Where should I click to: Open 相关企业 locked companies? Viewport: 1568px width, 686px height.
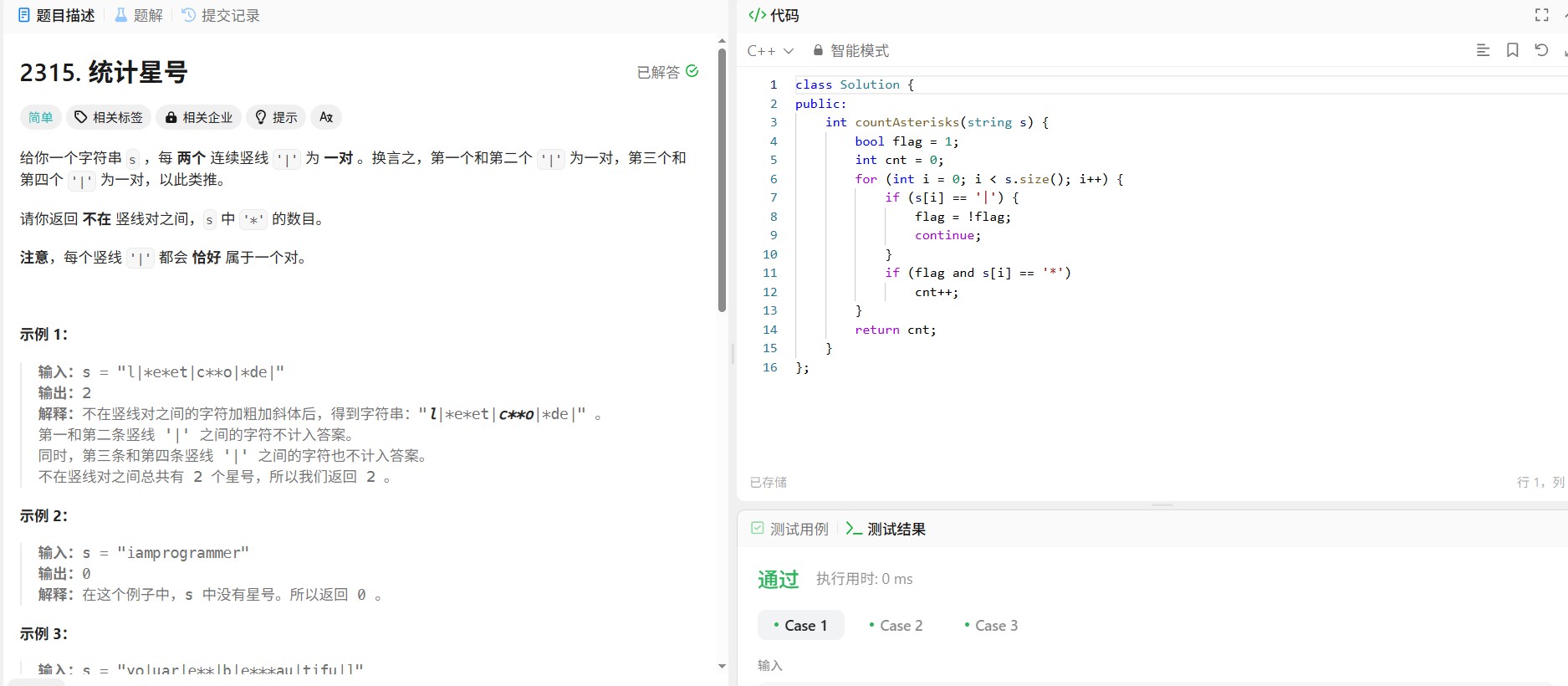tap(199, 117)
